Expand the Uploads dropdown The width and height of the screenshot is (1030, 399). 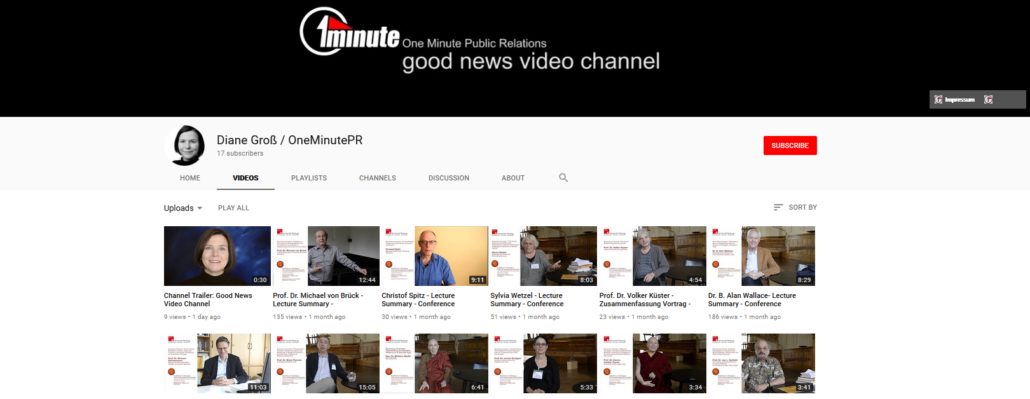[x=183, y=208]
